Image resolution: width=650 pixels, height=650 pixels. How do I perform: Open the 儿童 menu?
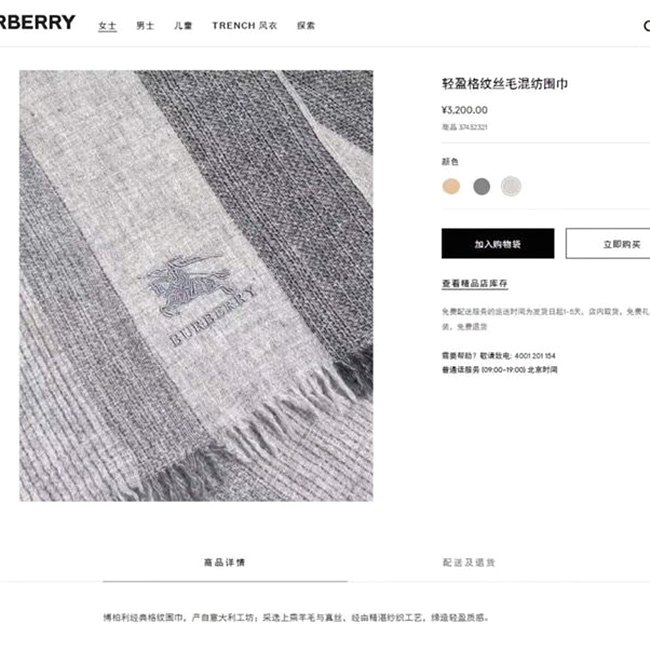click(183, 26)
